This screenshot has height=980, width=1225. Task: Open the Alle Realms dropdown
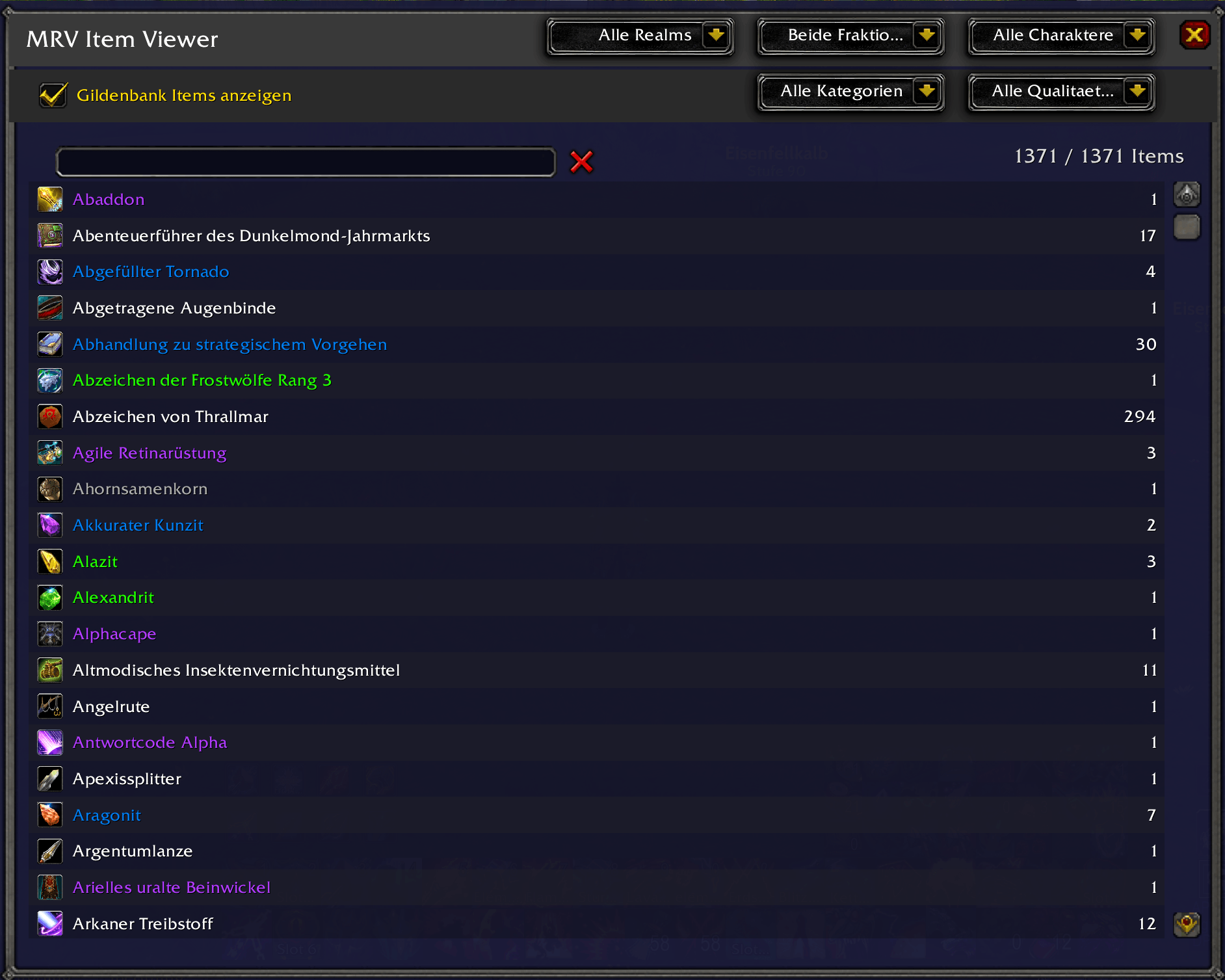click(x=640, y=36)
